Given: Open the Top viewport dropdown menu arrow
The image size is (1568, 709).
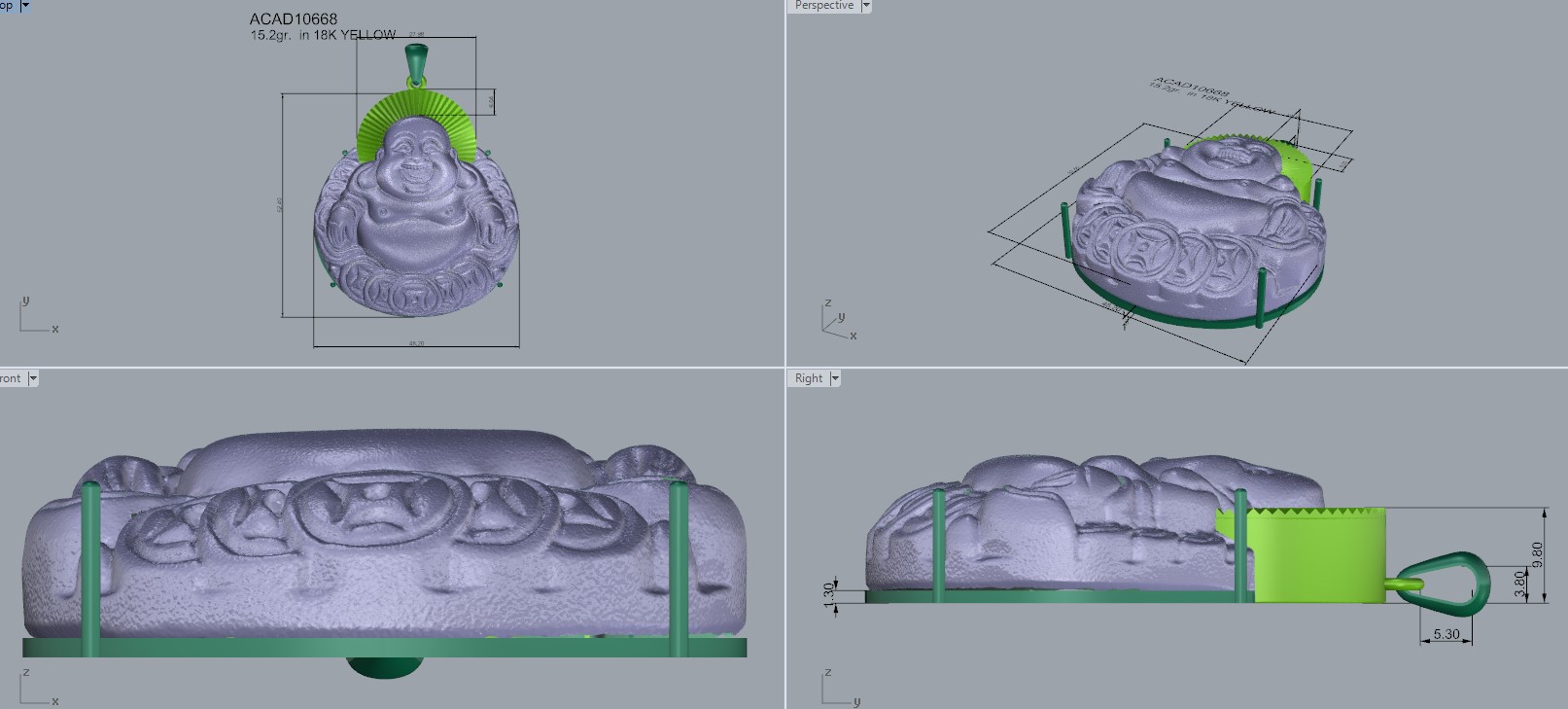Looking at the screenshot, I should pyautogui.click(x=24, y=5).
